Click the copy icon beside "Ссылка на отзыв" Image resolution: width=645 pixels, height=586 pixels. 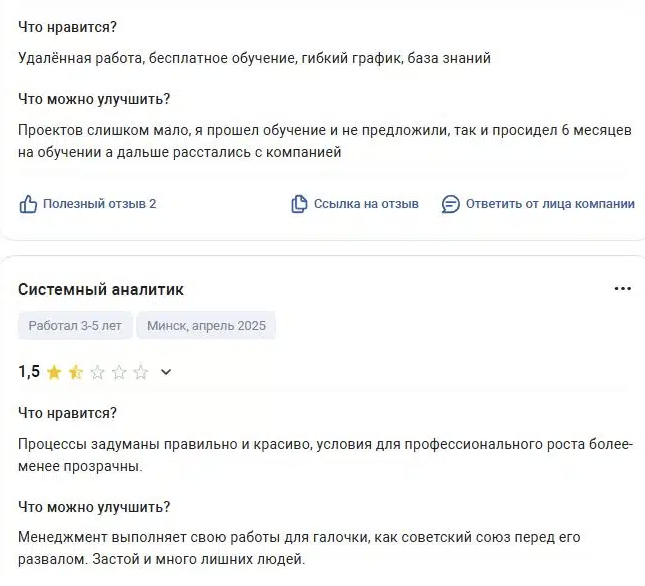[299, 204]
